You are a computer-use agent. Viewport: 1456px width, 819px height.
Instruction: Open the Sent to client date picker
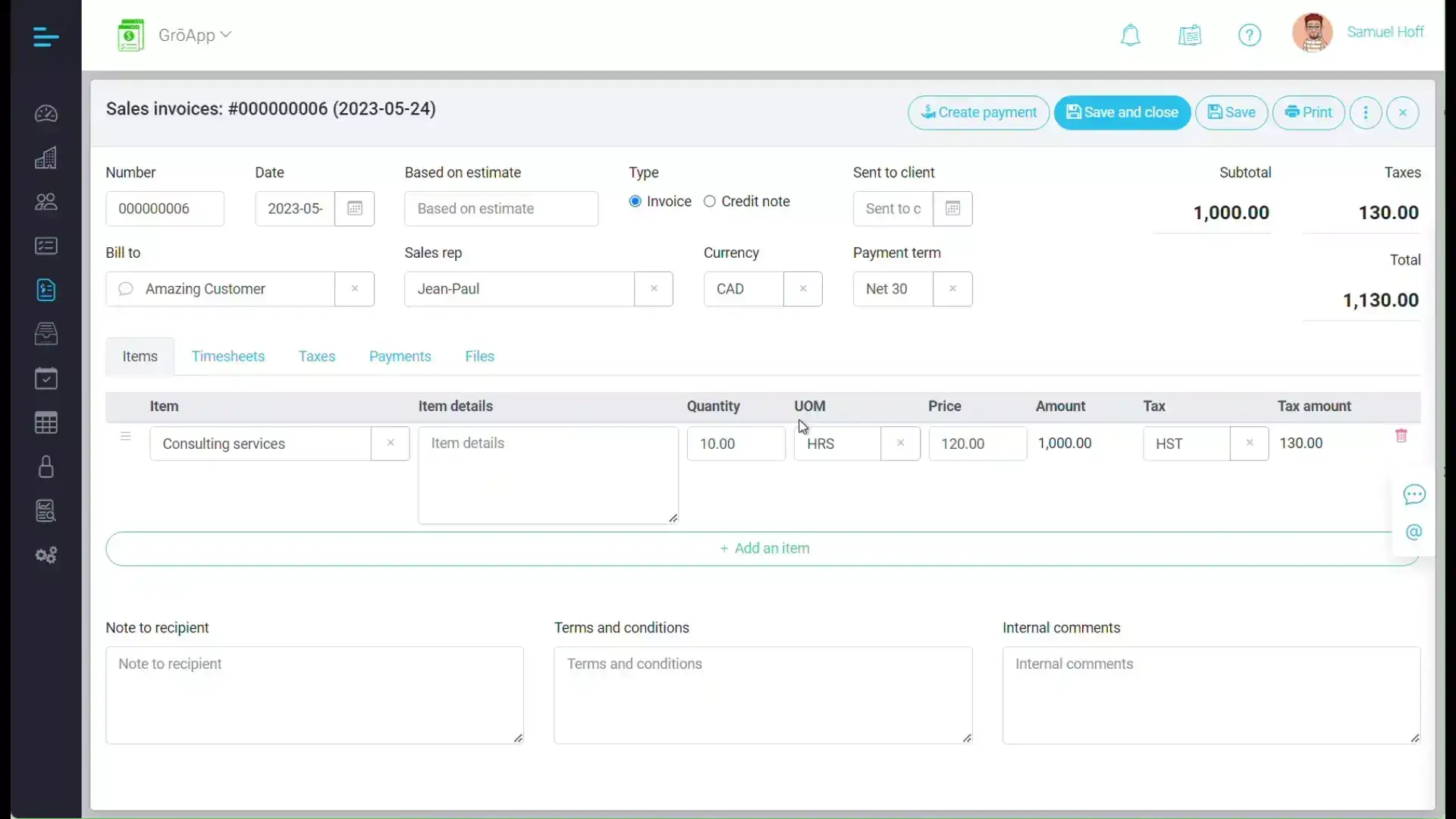coord(952,209)
